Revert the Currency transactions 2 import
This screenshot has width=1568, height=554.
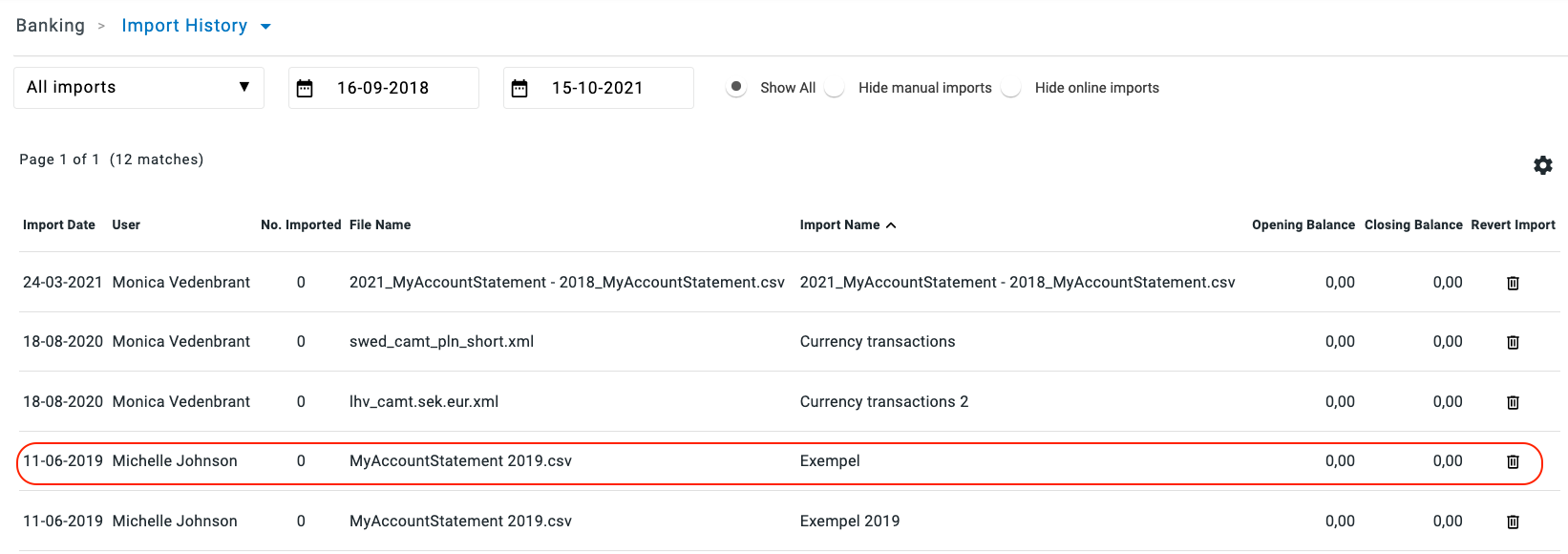click(x=1513, y=402)
